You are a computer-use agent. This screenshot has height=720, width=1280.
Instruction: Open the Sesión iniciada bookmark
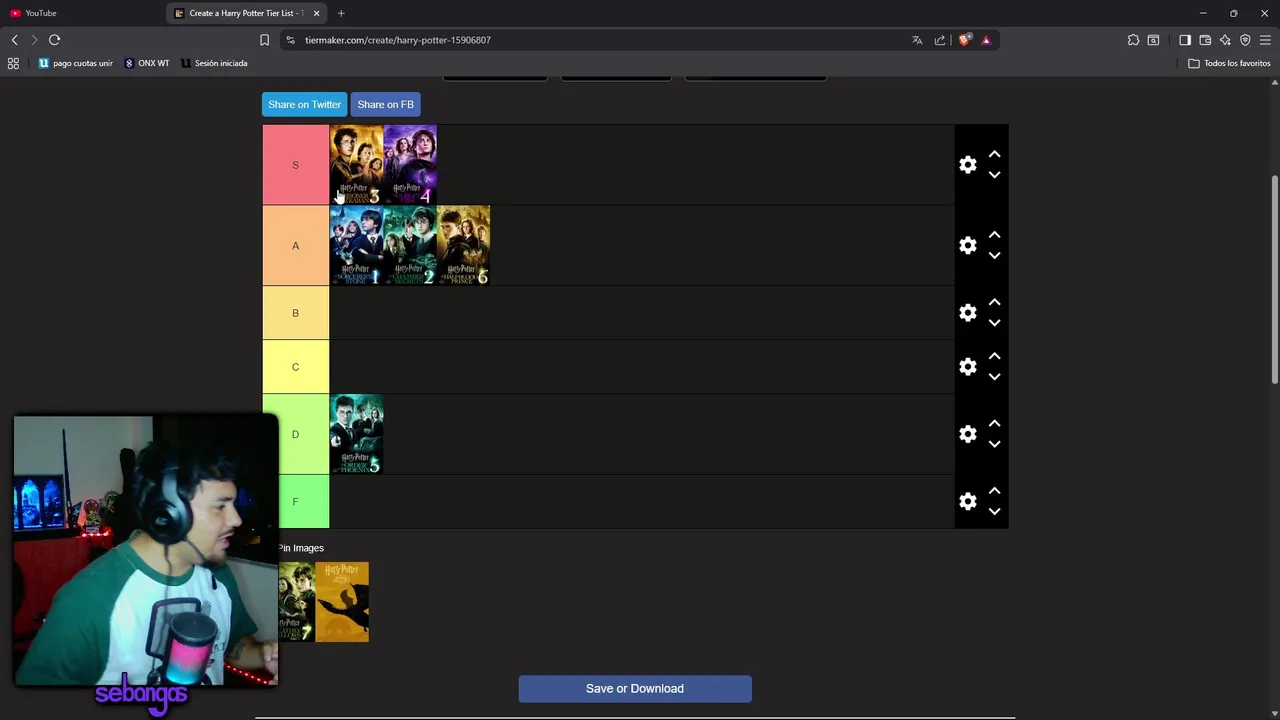(x=214, y=63)
